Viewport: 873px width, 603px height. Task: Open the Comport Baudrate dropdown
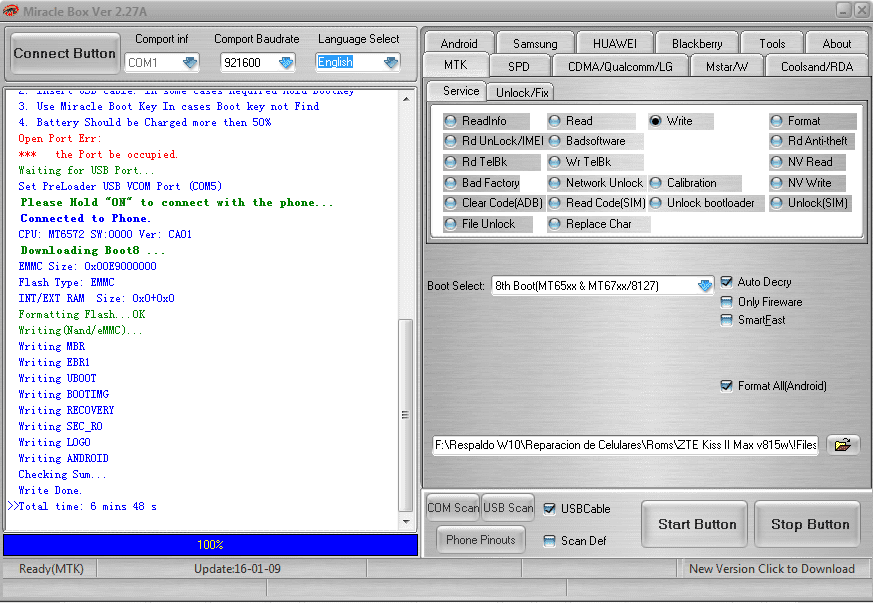[286, 62]
